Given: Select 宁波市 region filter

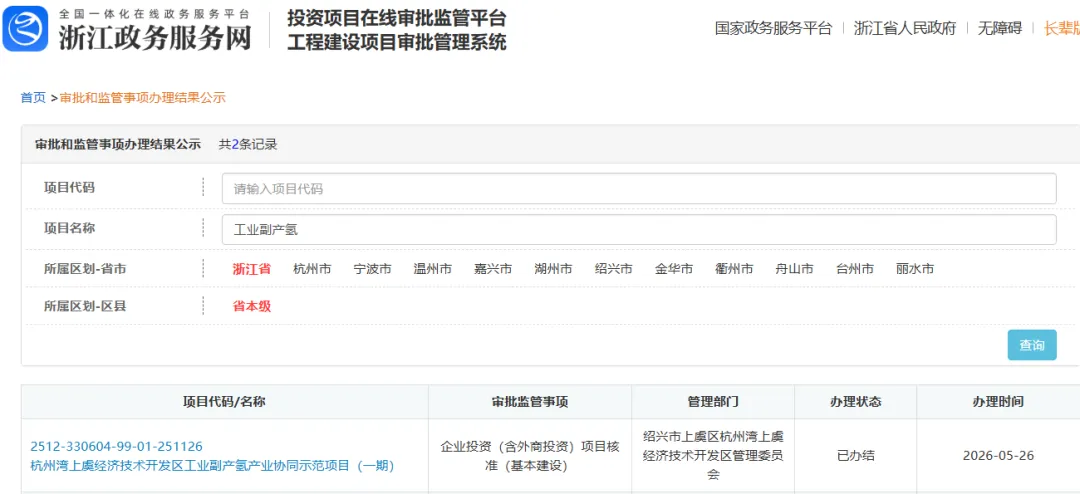Looking at the screenshot, I should [x=373, y=269].
